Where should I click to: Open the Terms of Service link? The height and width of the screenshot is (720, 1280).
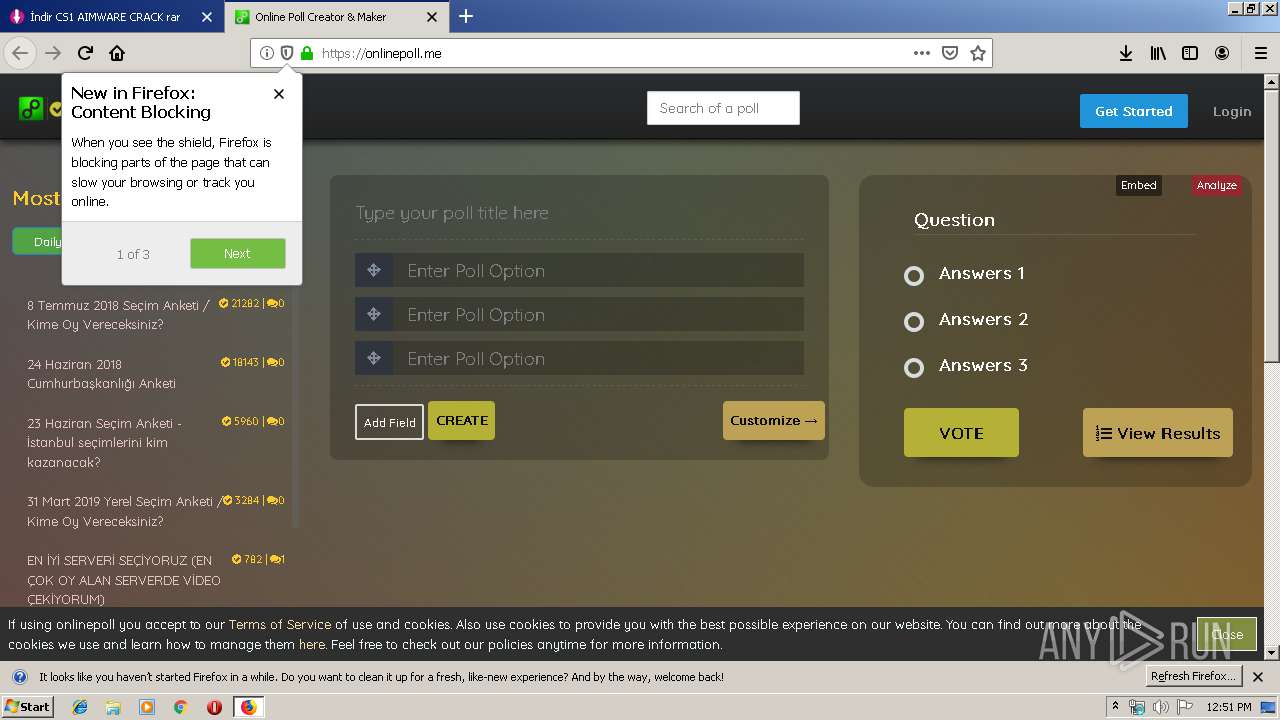tap(280, 624)
